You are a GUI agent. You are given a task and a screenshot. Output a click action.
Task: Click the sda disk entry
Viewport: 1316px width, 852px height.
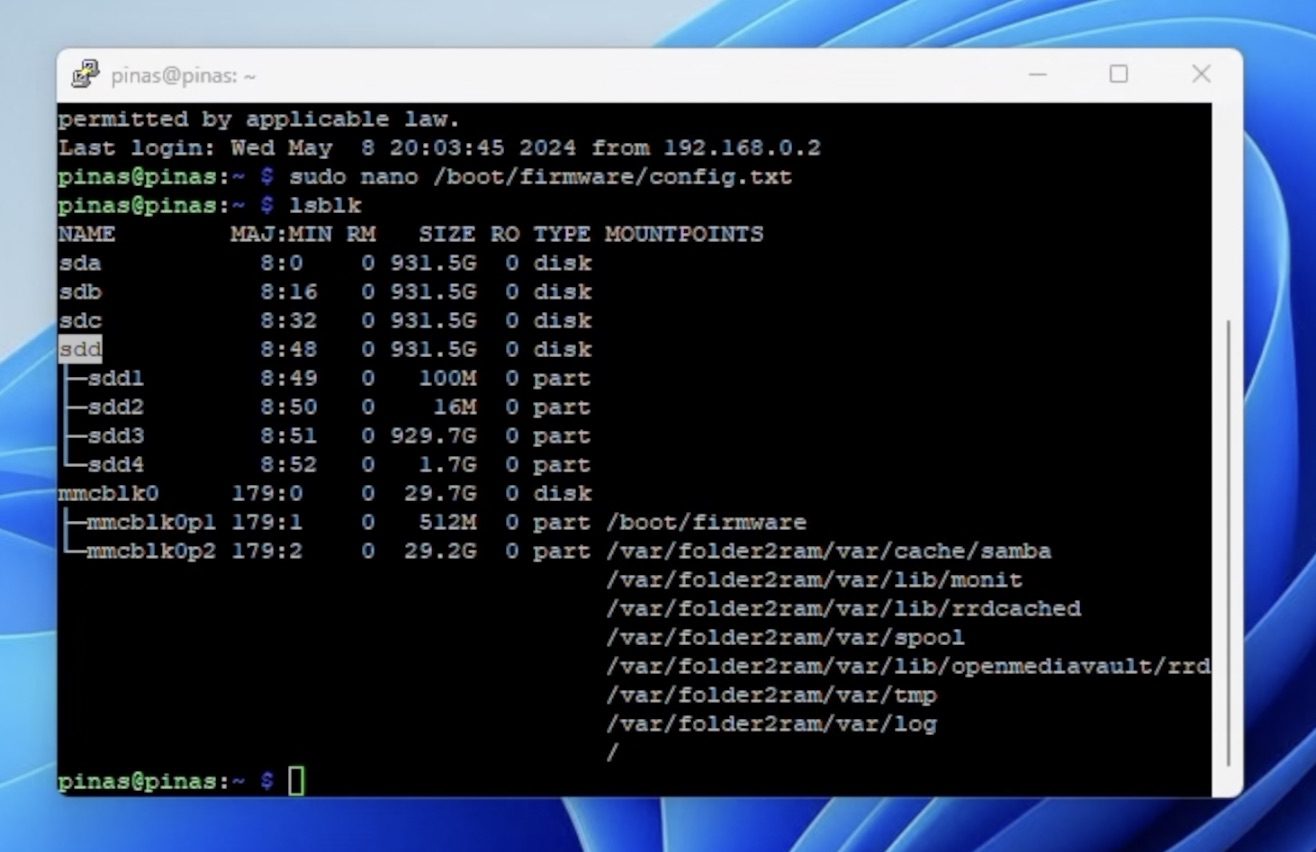(80, 263)
